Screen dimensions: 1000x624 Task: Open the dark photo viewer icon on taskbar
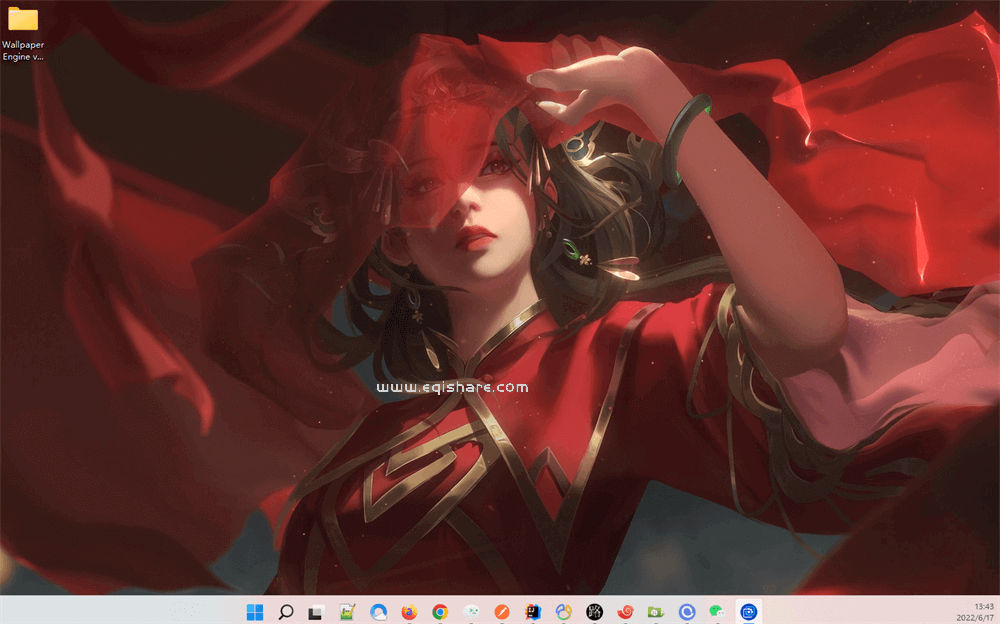point(314,610)
